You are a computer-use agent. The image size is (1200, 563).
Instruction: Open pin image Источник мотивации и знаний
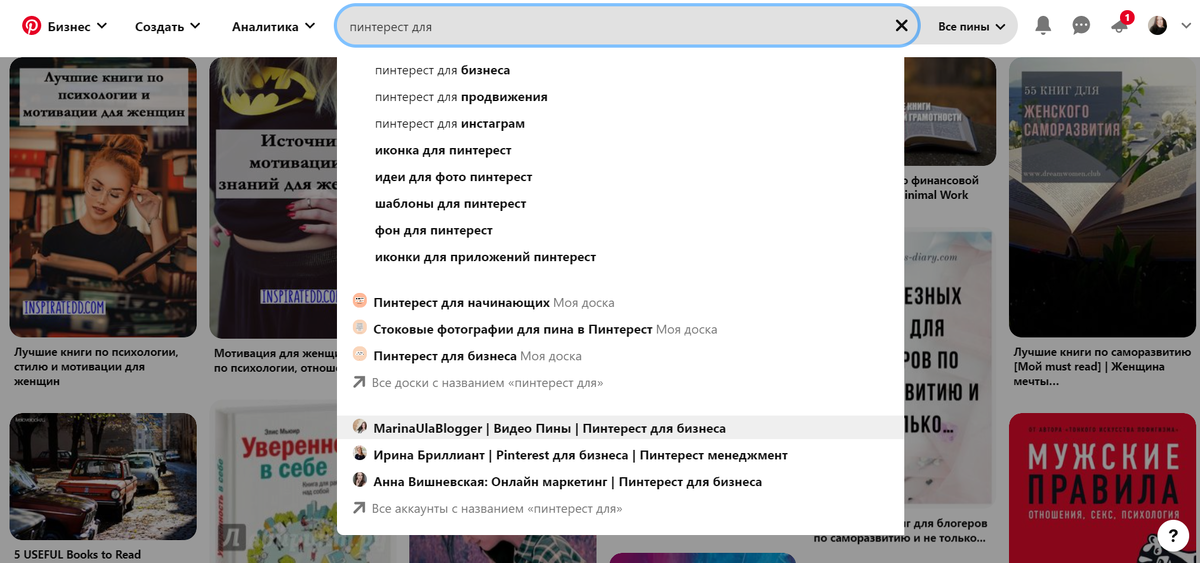pos(273,197)
